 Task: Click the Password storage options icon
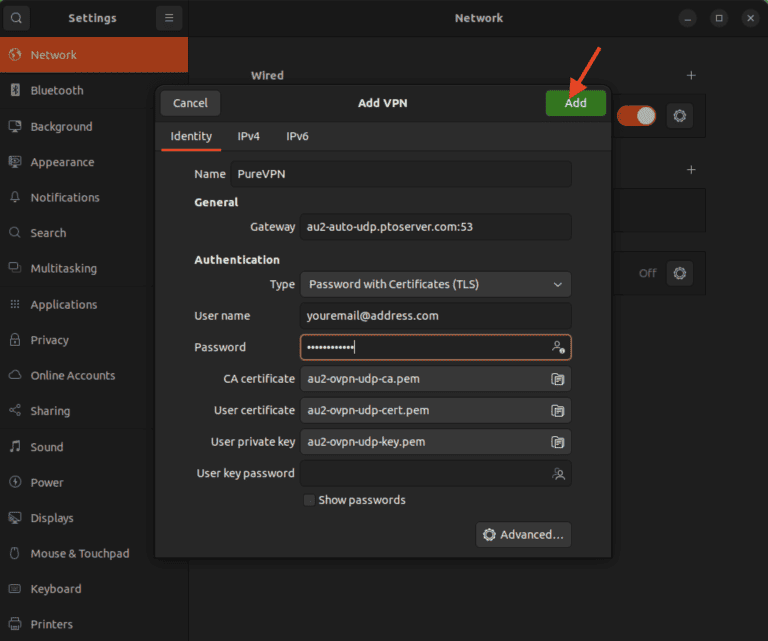point(558,347)
